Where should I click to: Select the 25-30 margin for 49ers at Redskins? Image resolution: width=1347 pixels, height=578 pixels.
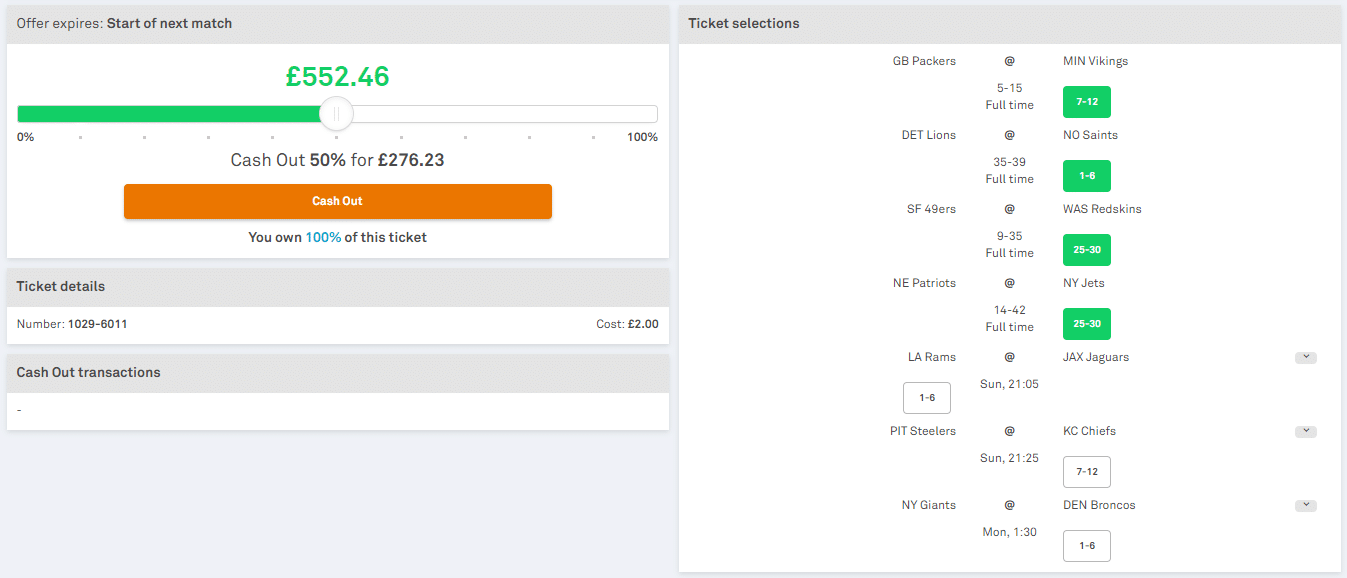coord(1087,250)
